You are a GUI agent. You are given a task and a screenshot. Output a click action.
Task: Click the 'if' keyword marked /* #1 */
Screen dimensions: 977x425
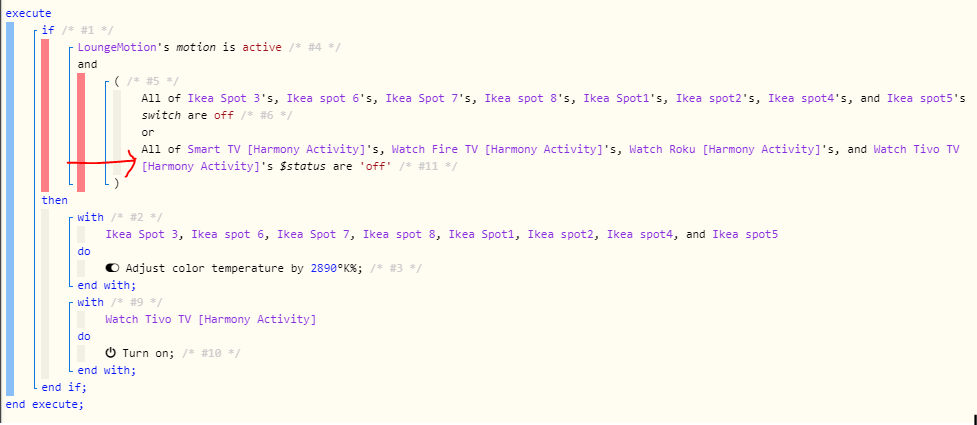(47, 30)
